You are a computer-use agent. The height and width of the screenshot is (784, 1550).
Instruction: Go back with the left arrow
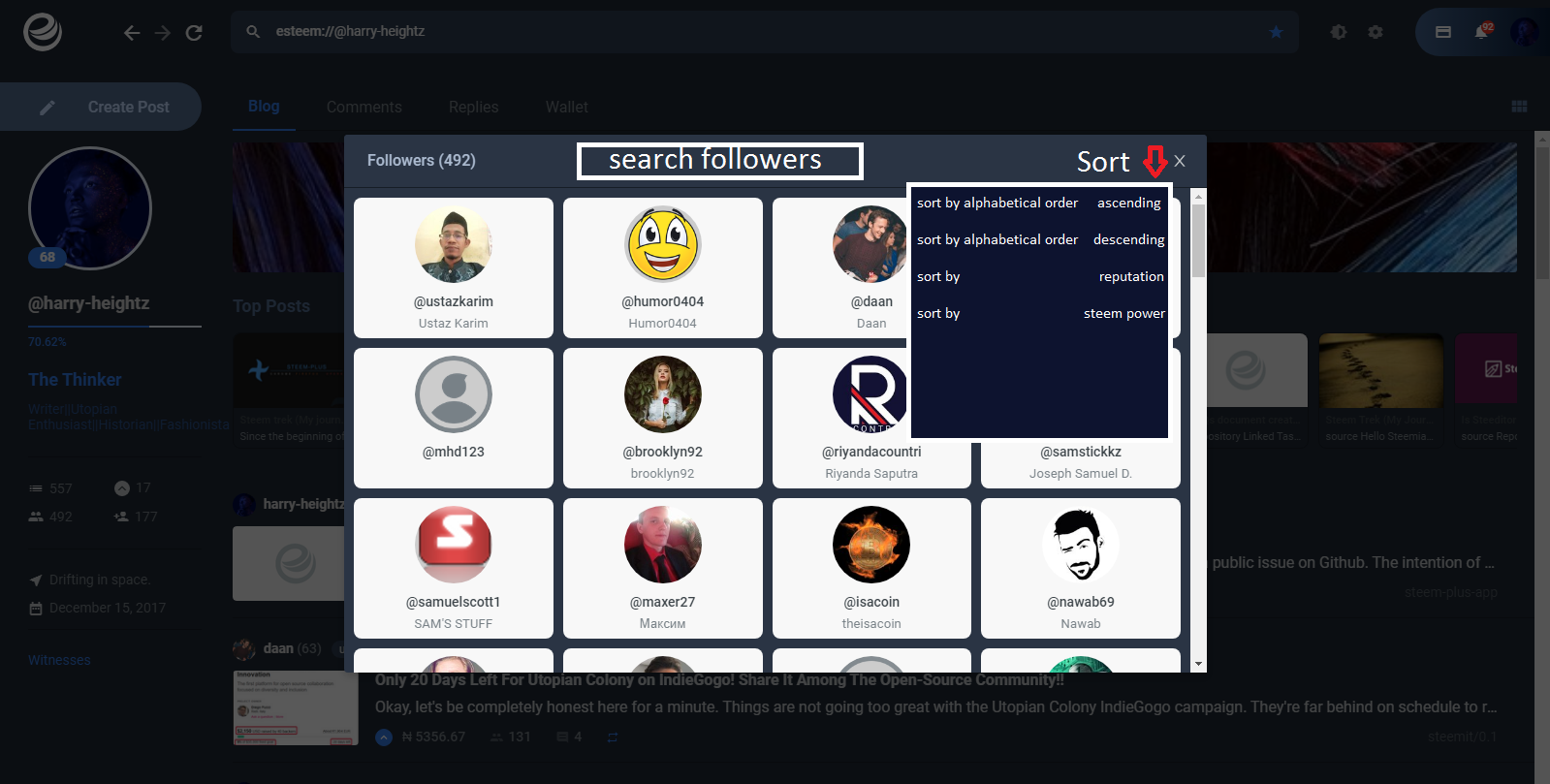132,33
